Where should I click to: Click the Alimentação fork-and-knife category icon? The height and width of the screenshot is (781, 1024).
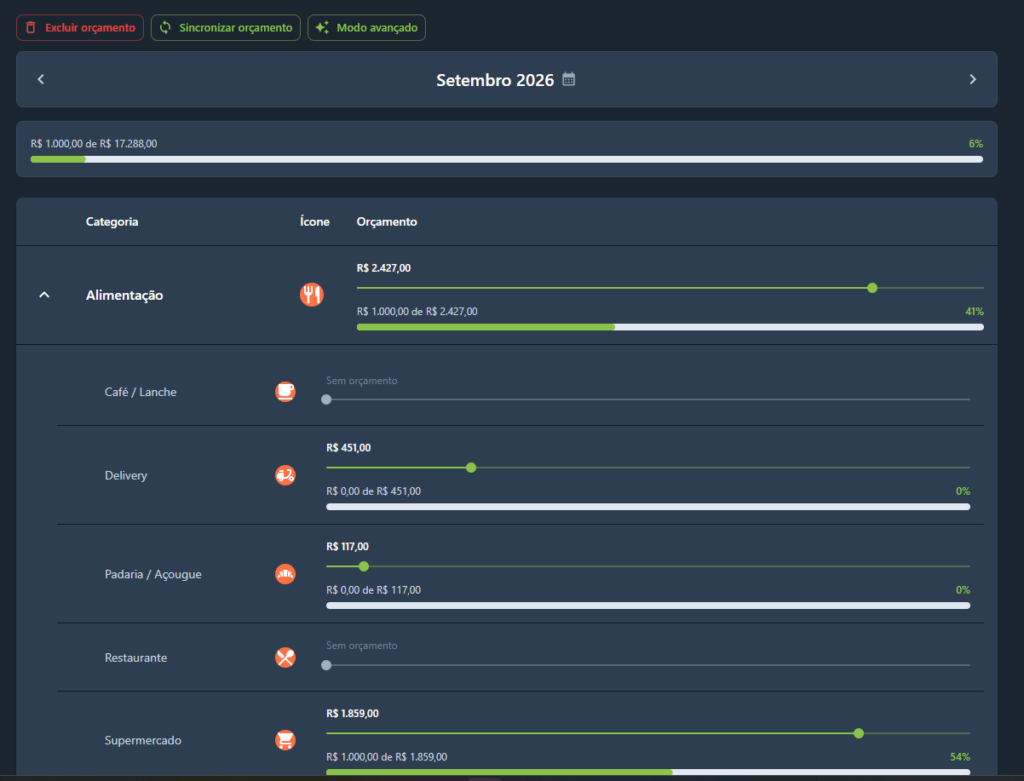coord(312,295)
